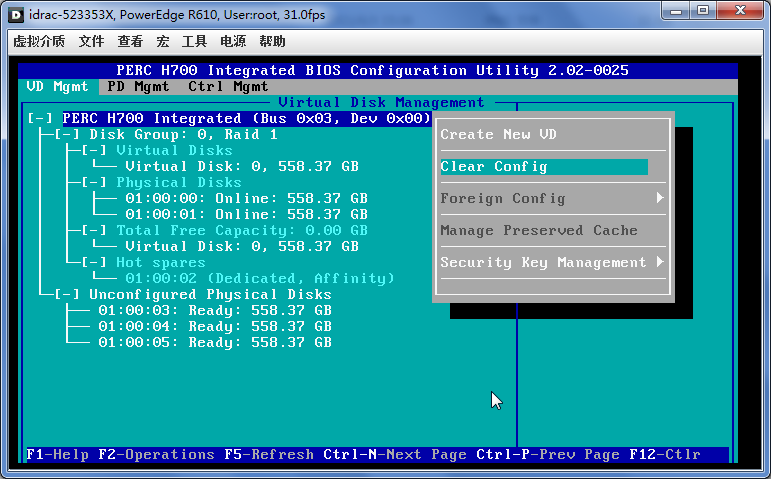Select Clear Config in the popup menu

pos(544,167)
